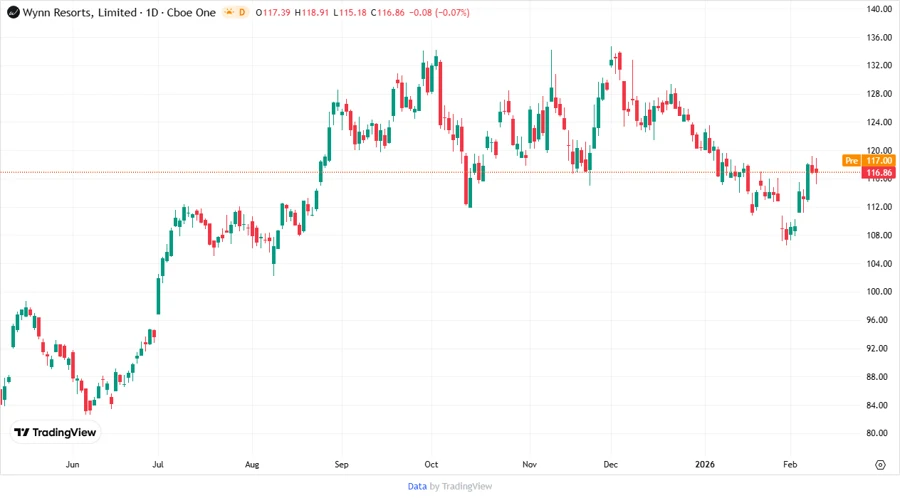Click the 'Nov' time axis label

[x=529, y=464]
